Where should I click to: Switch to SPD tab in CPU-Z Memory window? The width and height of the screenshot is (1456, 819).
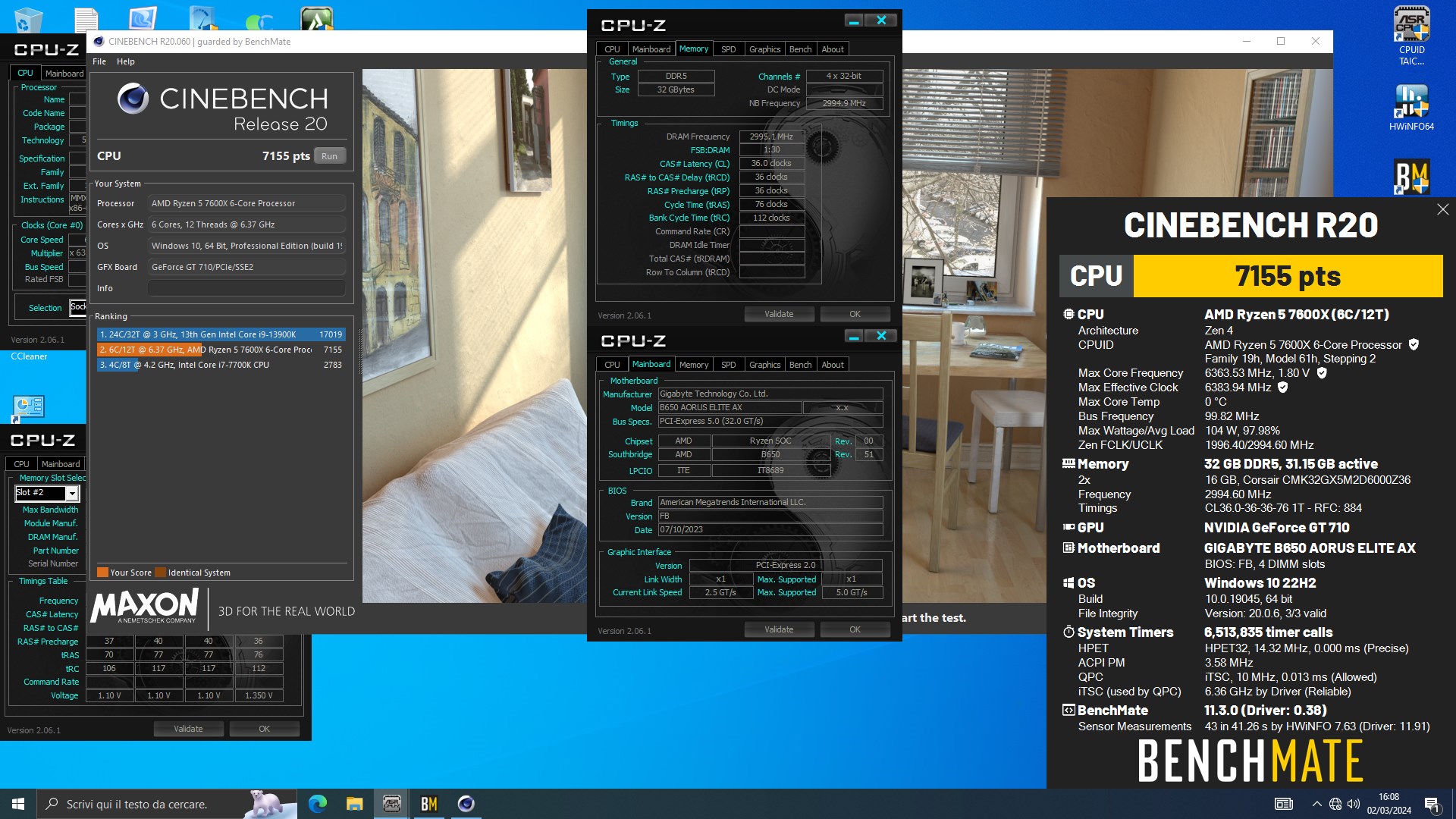tap(728, 49)
